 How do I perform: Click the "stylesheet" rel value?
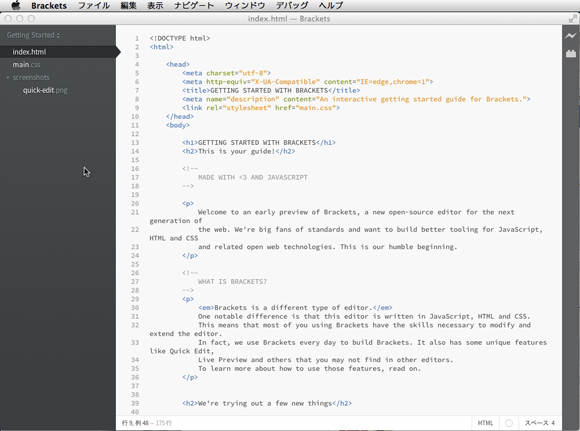246,108
